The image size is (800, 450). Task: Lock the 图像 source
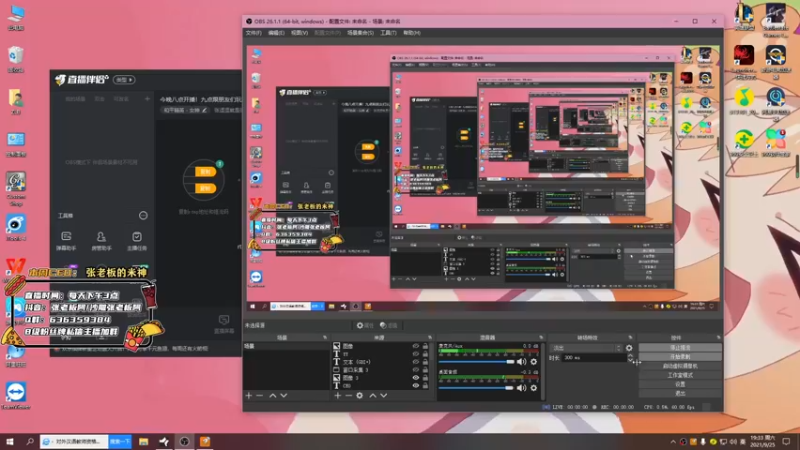(425, 346)
